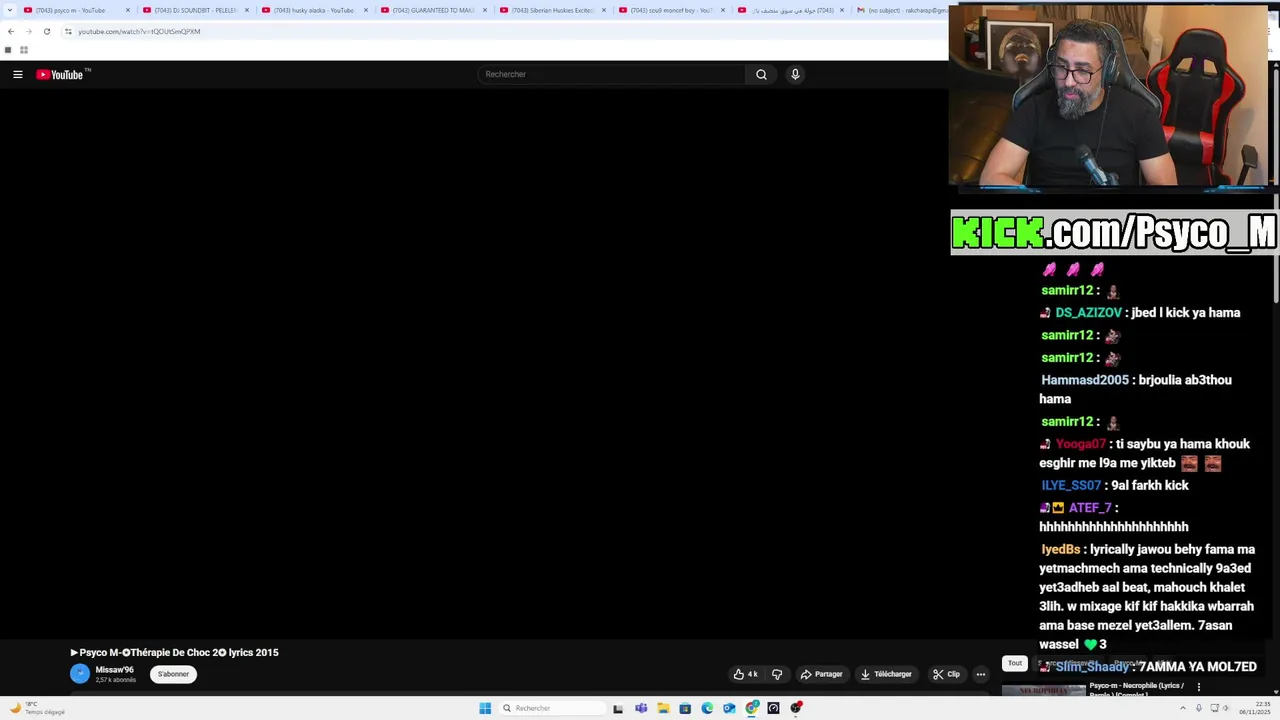Click the Clip button

pyautogui.click(x=946, y=674)
